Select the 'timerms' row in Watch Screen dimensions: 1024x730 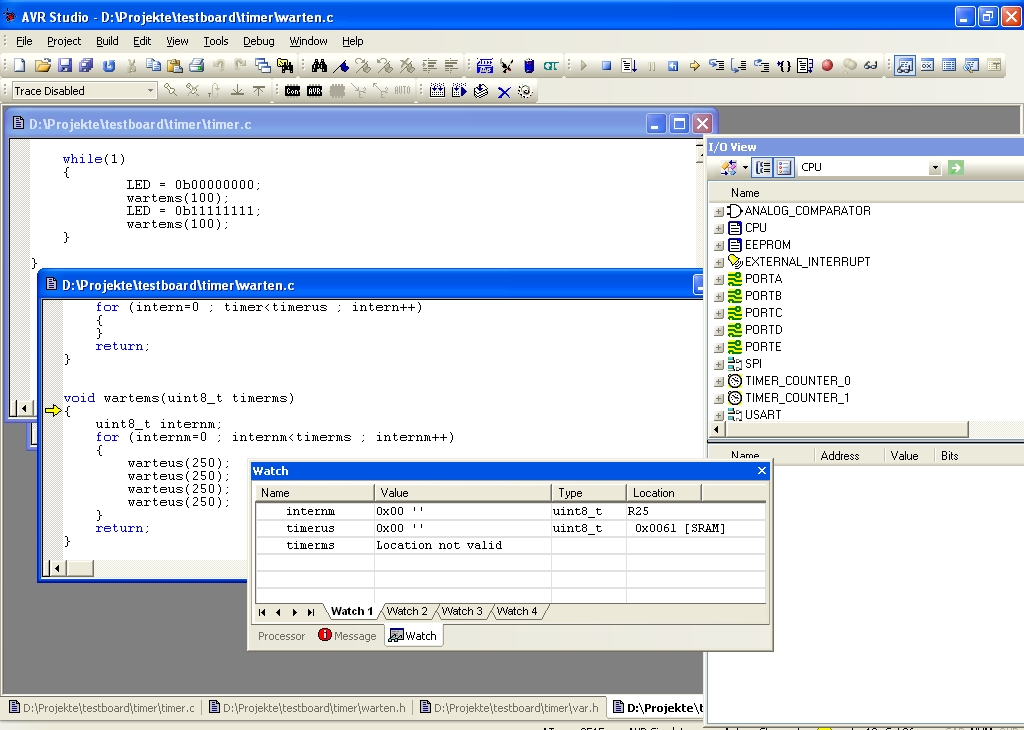510,545
